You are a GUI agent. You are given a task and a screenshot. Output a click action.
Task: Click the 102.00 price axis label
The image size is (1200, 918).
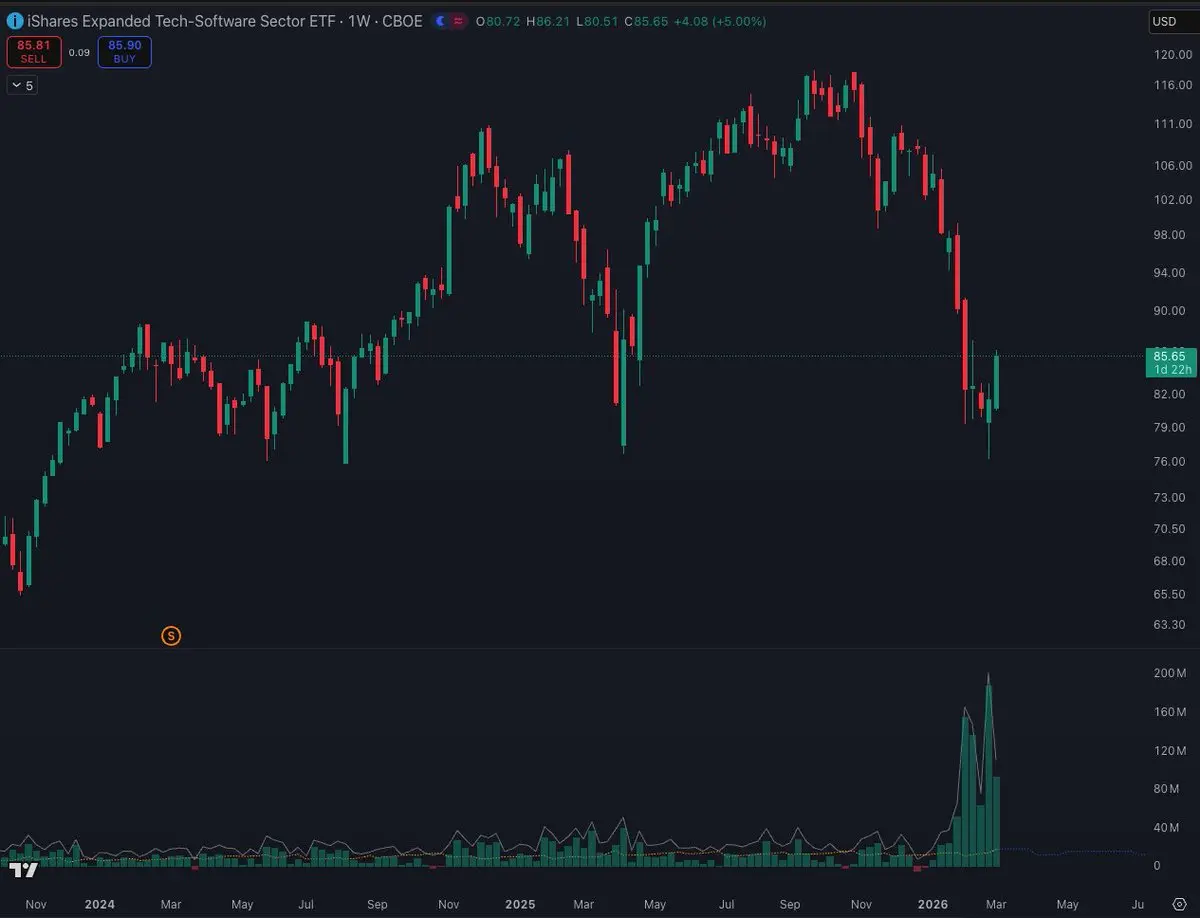(x=1171, y=199)
